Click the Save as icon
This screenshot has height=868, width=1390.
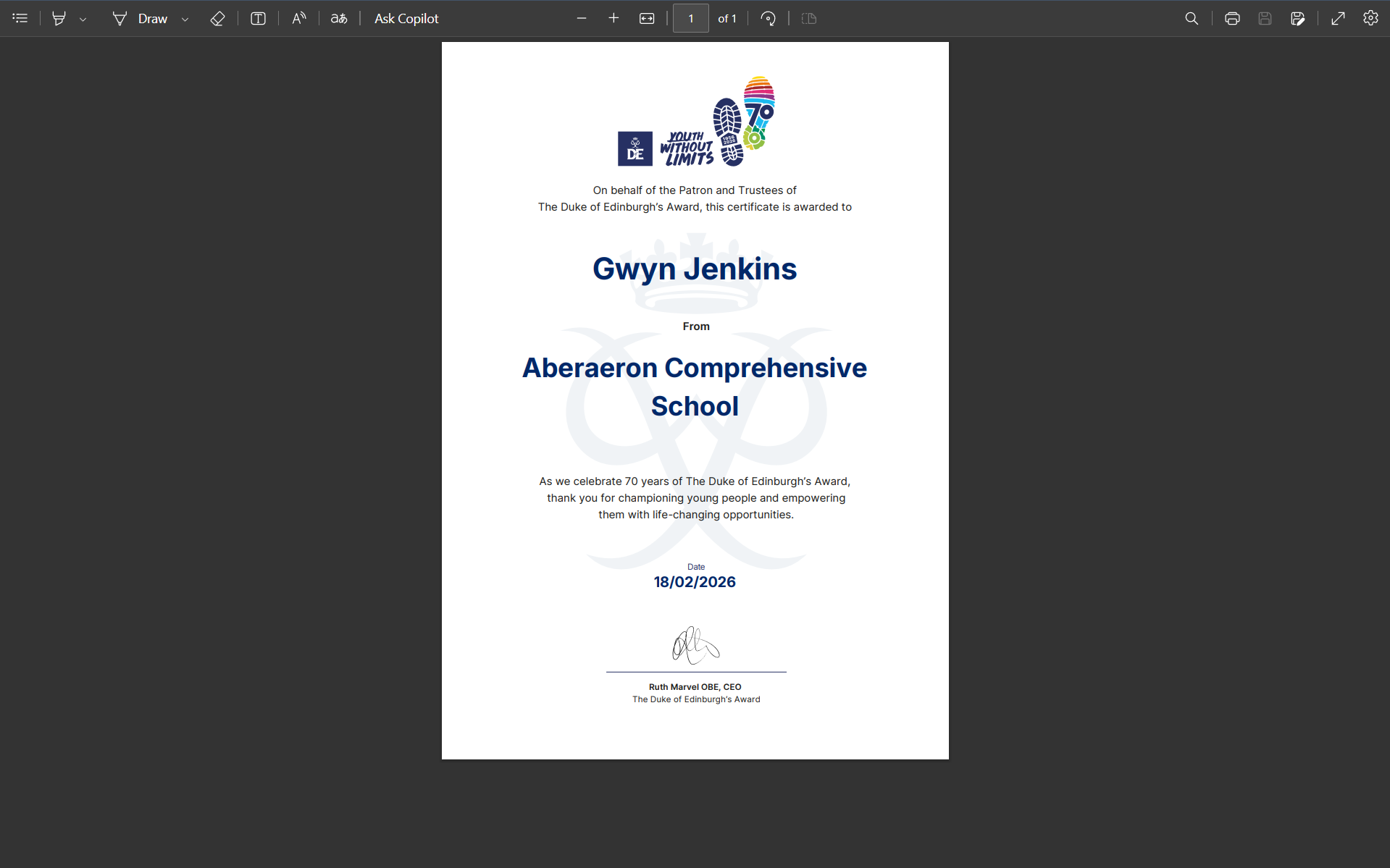click(x=1297, y=19)
